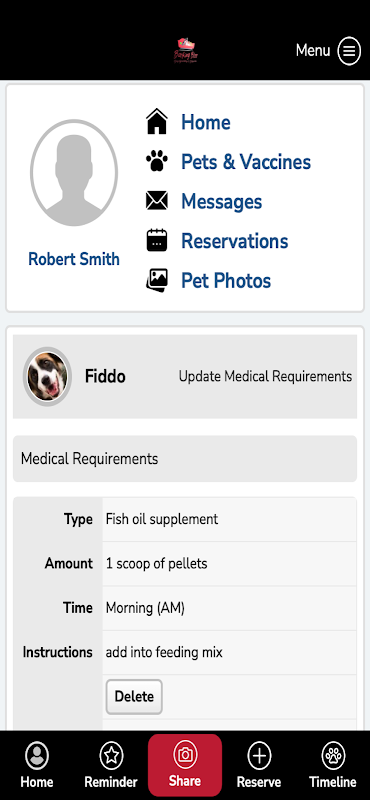Open the Pets & Vaccines link
Image resolution: width=370 pixels, height=800 pixels.
[x=246, y=162]
